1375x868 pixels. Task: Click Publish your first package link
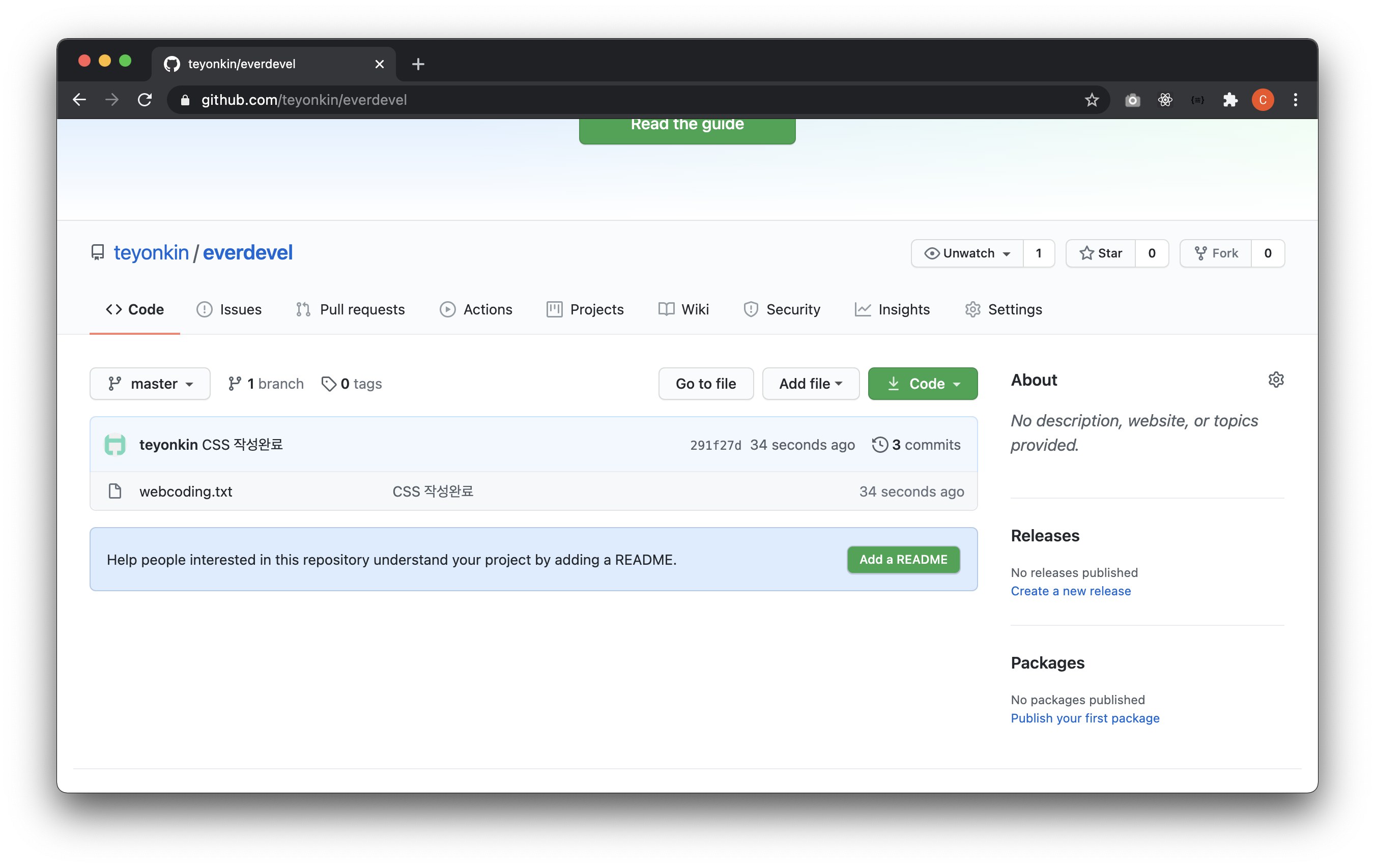(x=1085, y=718)
